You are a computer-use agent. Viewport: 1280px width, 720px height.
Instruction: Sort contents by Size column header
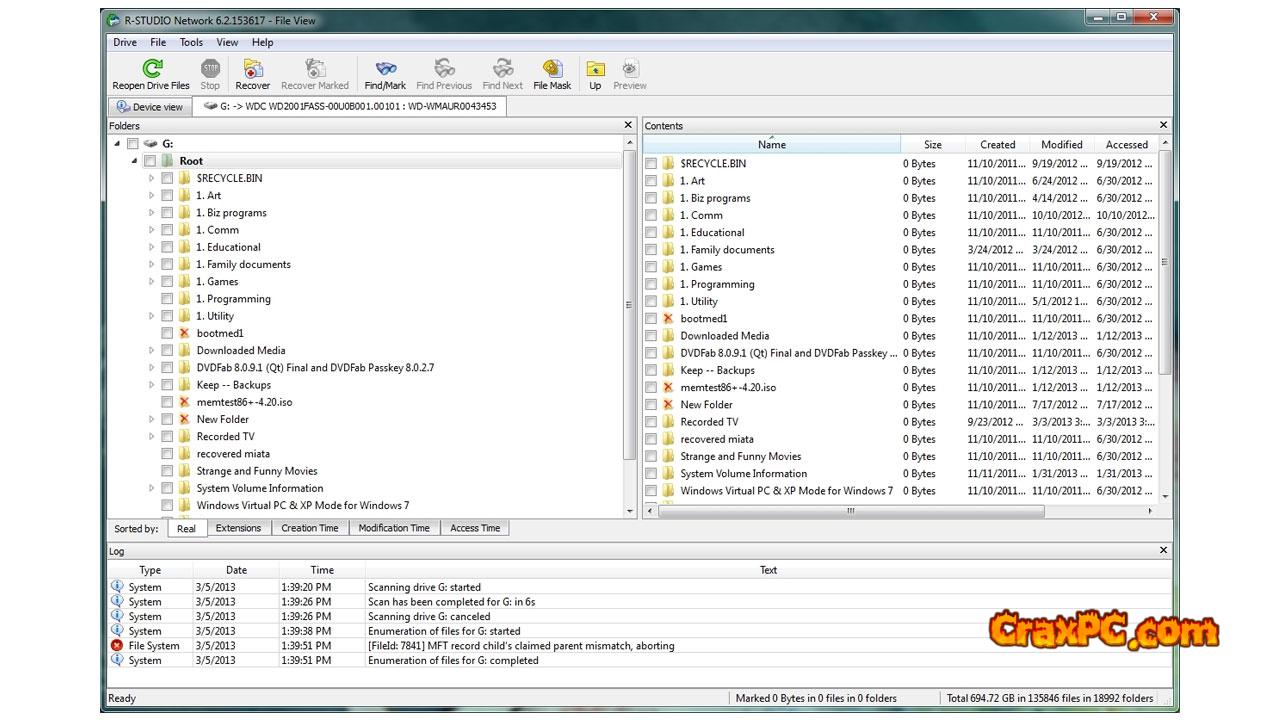tap(932, 144)
